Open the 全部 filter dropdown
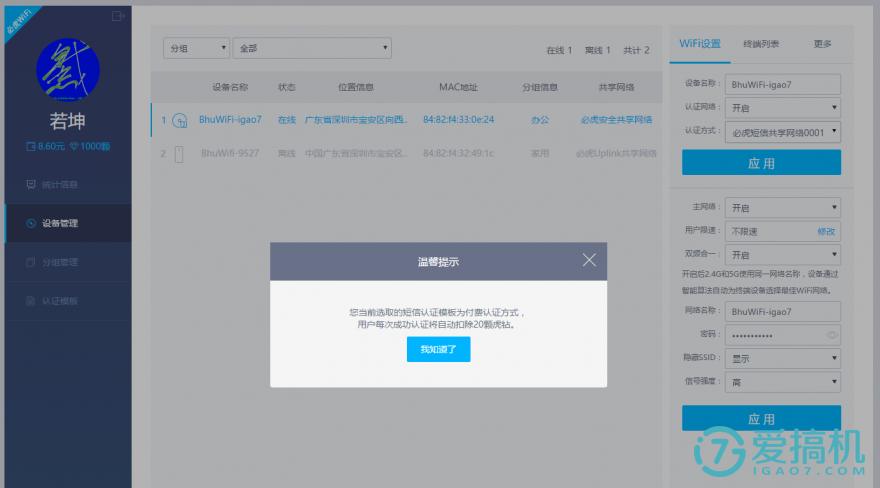This screenshot has height=488, width=880. tap(312, 48)
